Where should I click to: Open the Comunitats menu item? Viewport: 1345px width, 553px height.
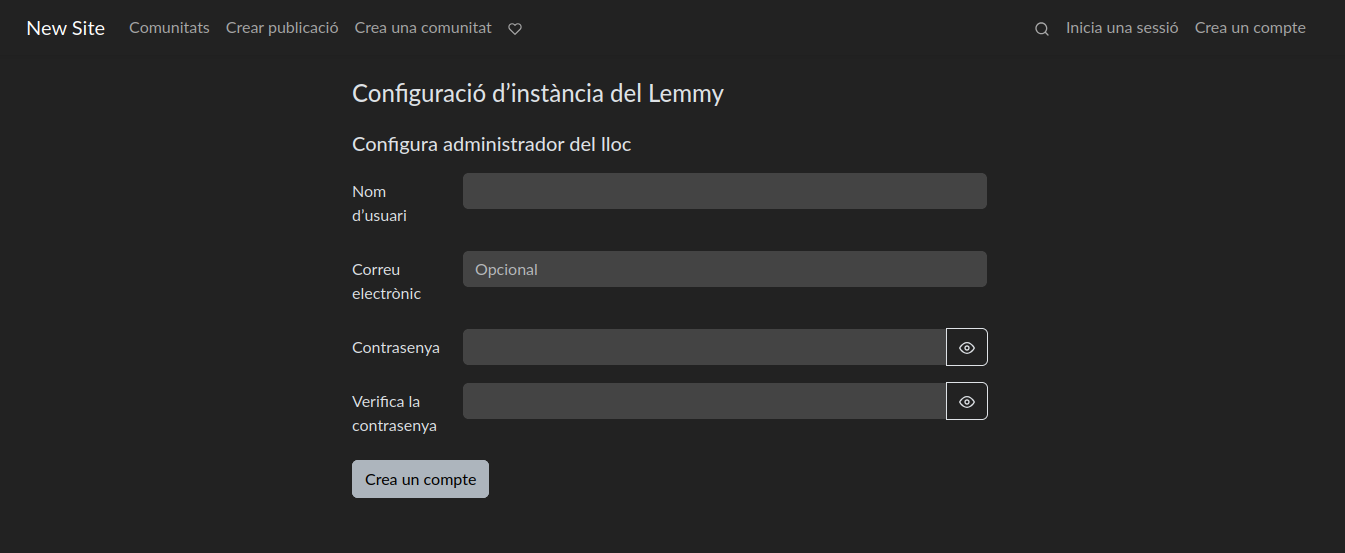tap(169, 28)
